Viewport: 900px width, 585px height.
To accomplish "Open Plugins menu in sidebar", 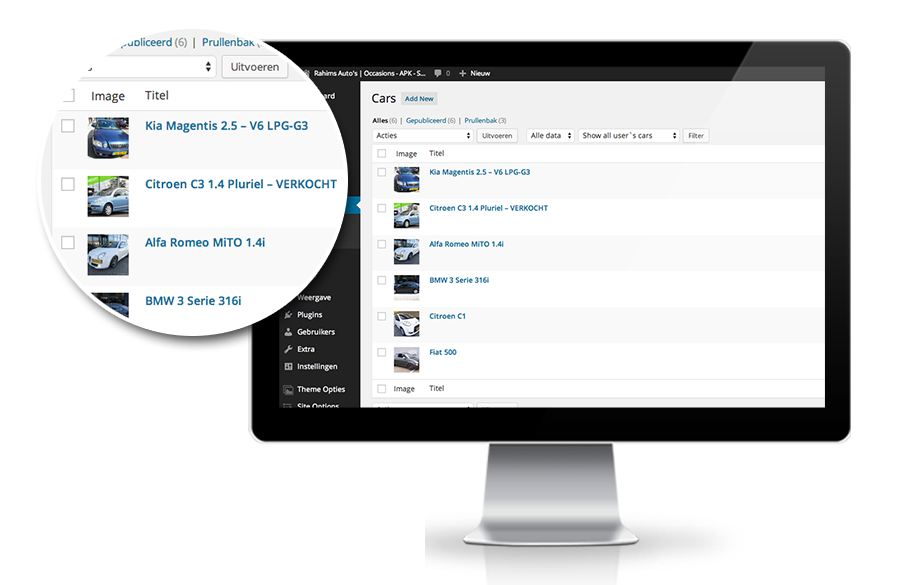I will (x=309, y=315).
